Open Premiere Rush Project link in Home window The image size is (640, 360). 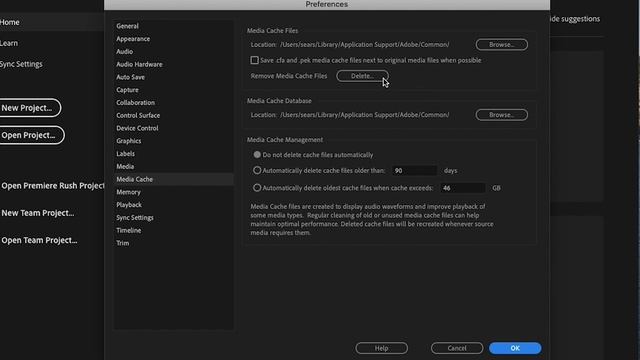pos(52,186)
